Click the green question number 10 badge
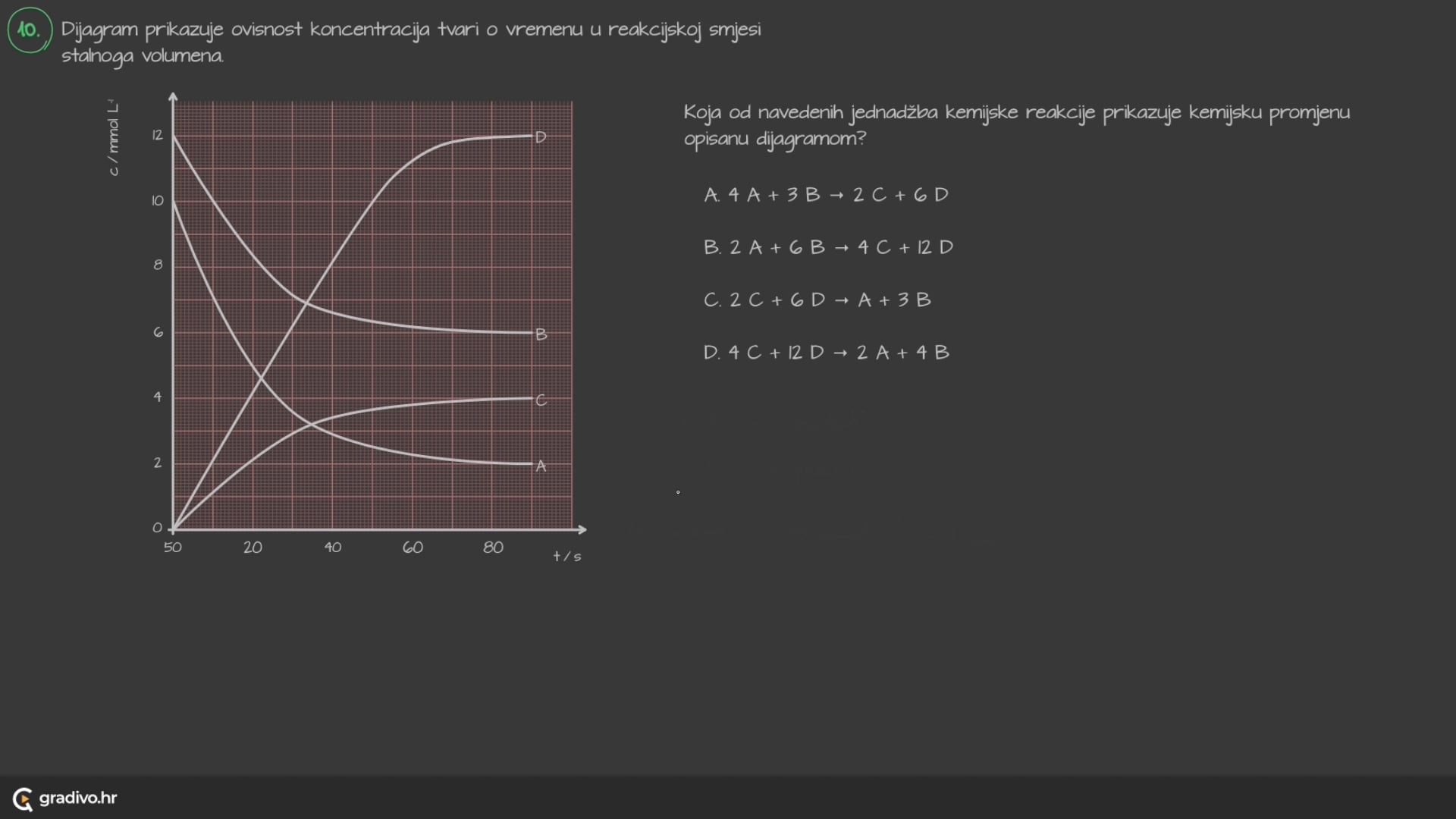The height and width of the screenshot is (819, 1456). click(x=30, y=30)
